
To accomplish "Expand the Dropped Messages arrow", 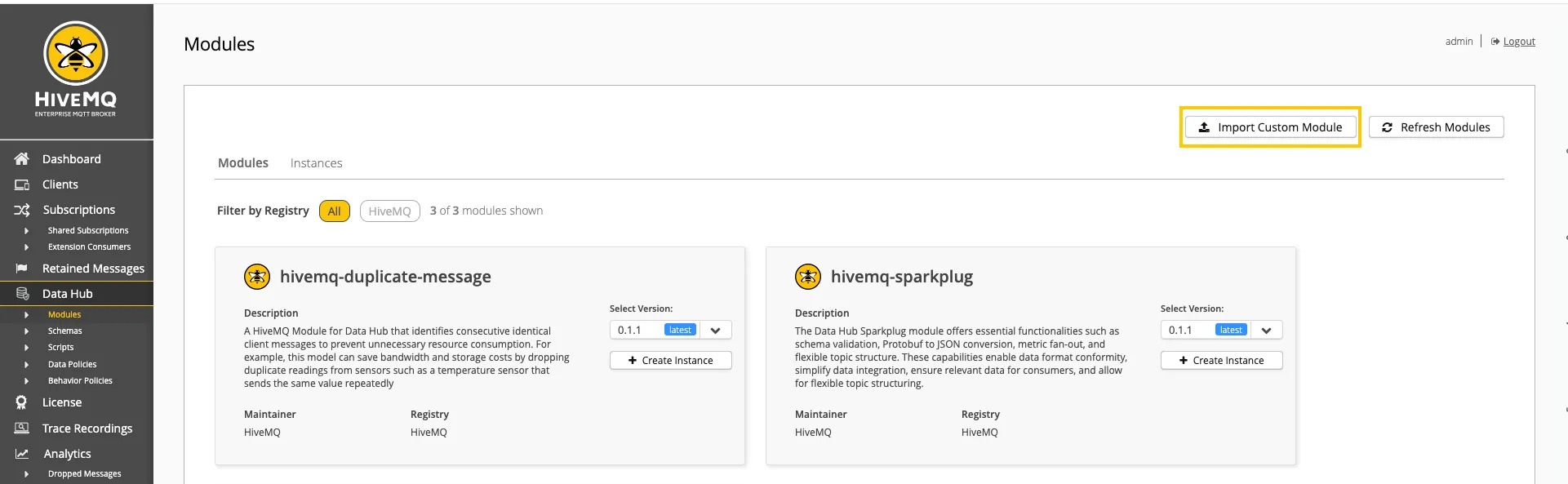I will [x=26, y=474].
